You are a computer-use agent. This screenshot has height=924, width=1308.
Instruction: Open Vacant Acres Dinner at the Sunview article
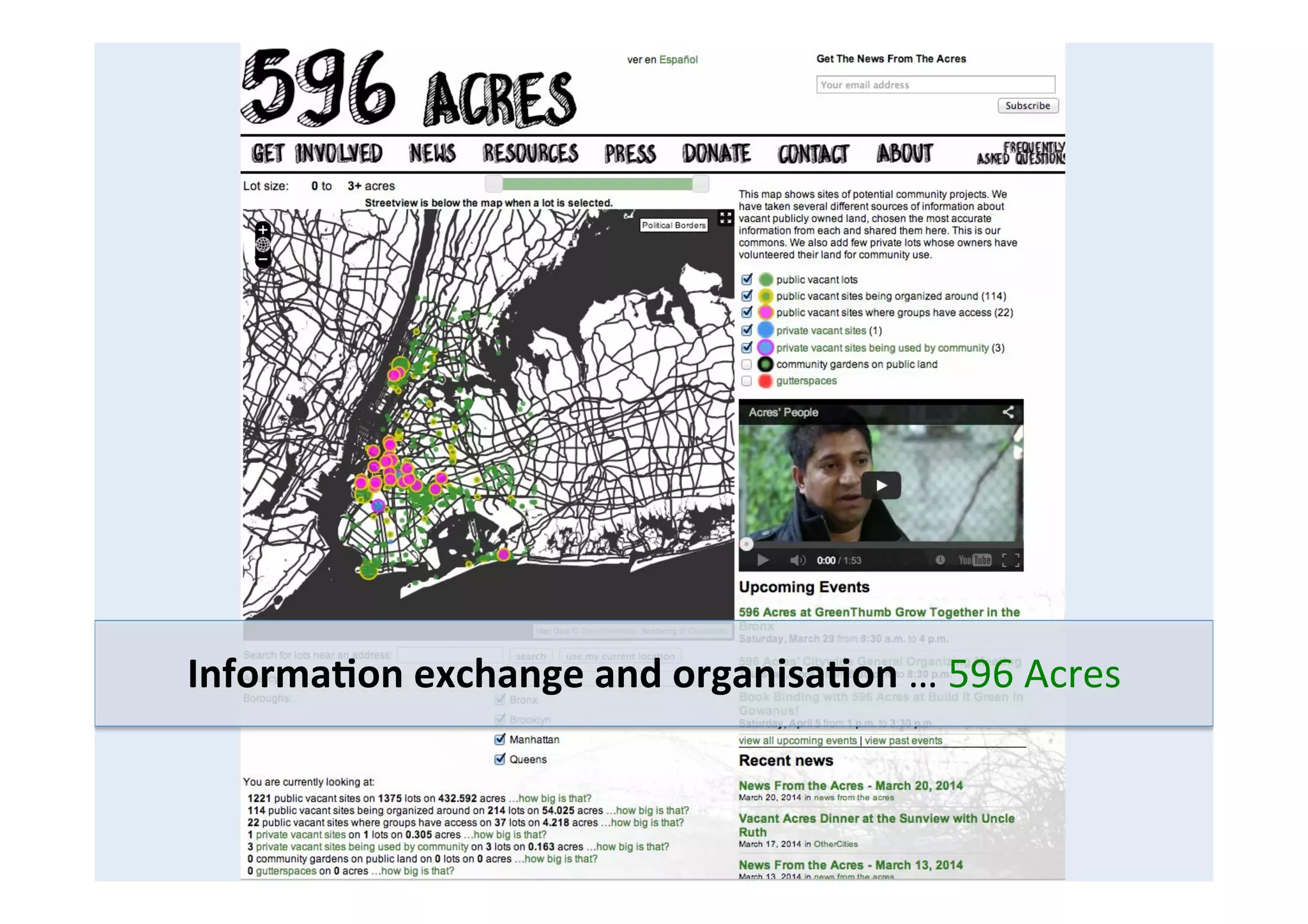[876, 825]
